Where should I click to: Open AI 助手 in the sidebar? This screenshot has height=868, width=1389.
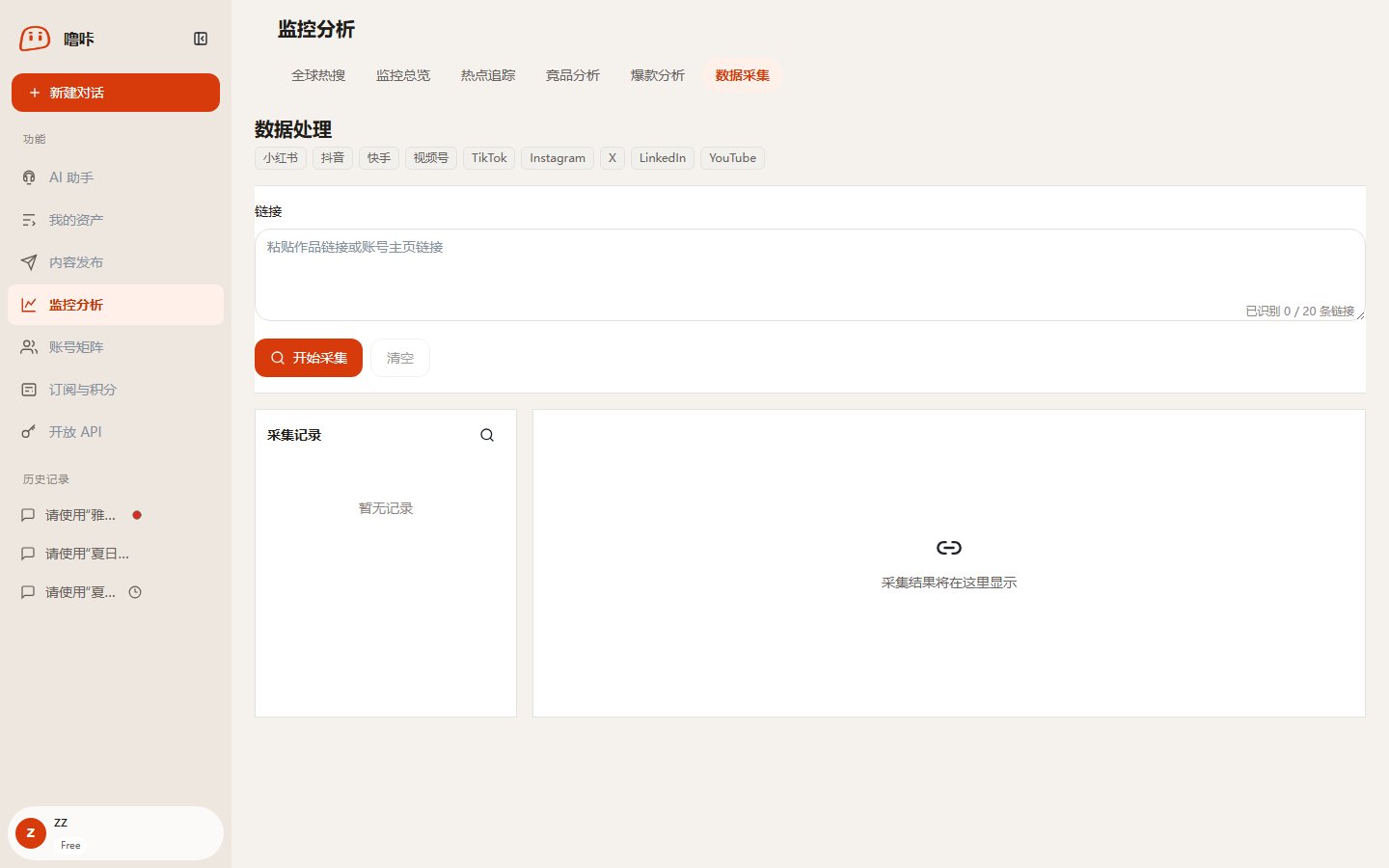[116, 177]
